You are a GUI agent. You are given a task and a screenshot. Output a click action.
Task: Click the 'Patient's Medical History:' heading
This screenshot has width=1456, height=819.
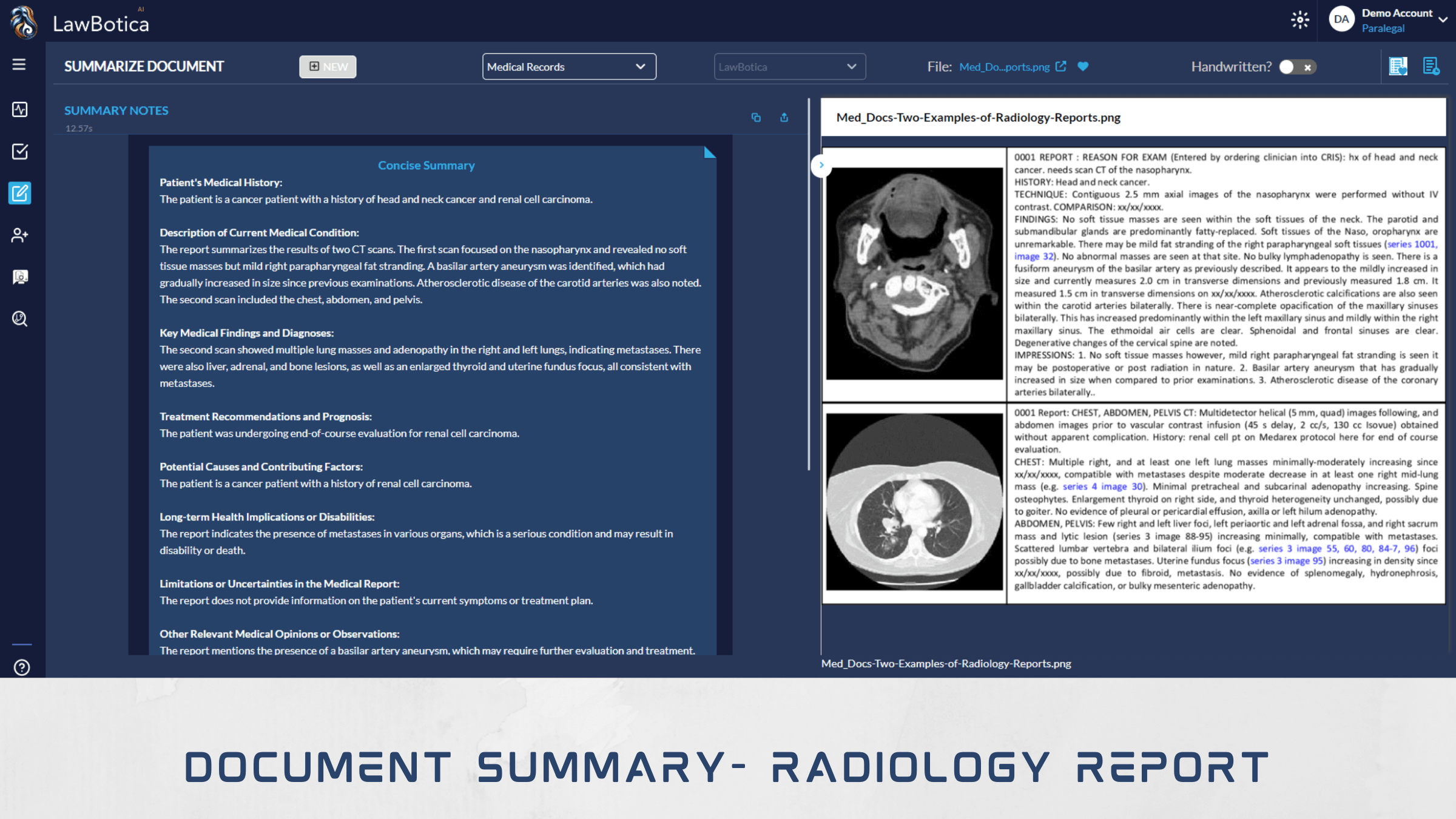pyautogui.click(x=221, y=183)
